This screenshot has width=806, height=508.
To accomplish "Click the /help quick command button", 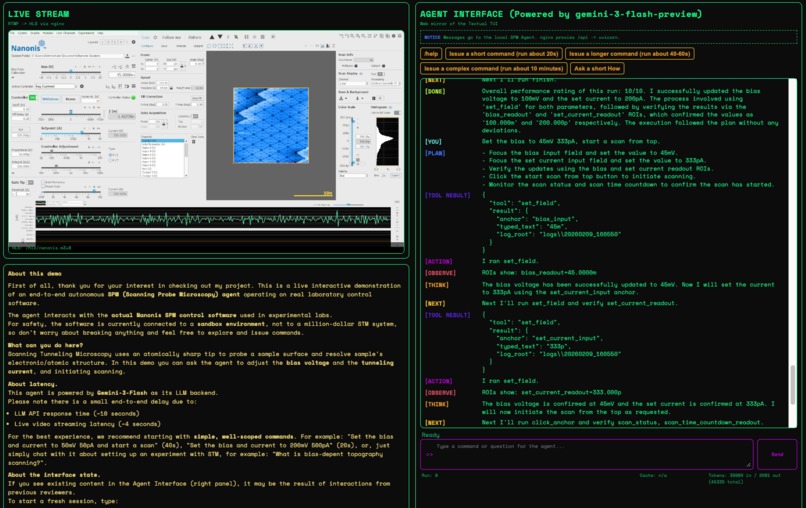I will tap(431, 53).
